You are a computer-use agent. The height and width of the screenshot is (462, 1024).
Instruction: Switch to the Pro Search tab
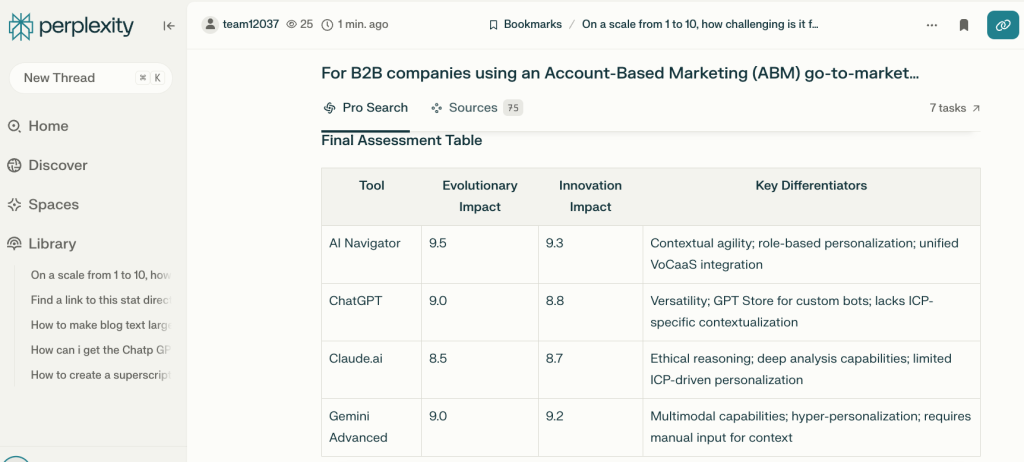coord(366,108)
